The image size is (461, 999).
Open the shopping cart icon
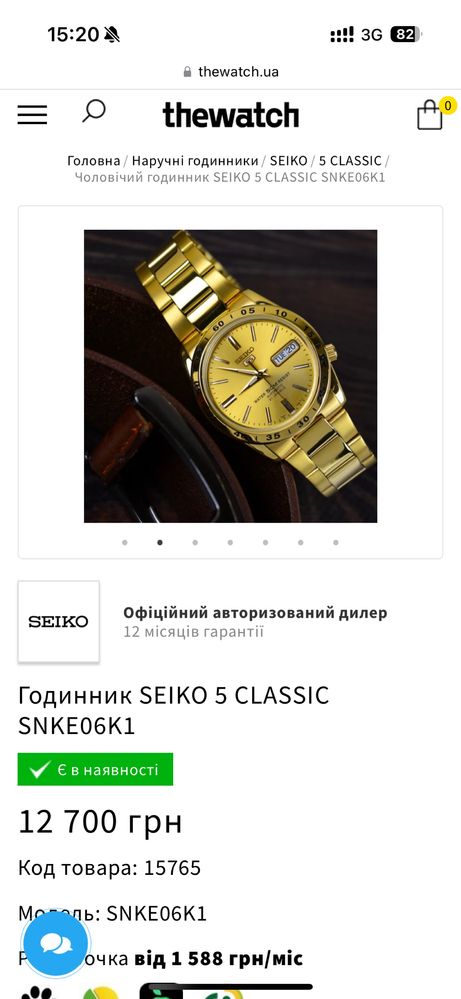click(430, 115)
